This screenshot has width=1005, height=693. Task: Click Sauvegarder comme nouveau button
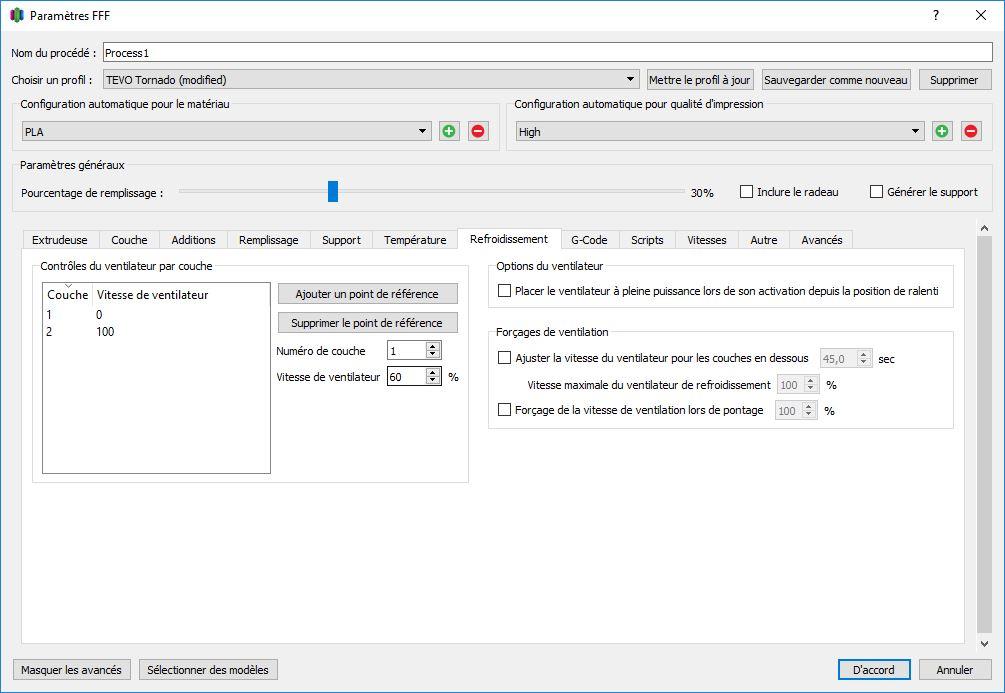[x=836, y=79]
